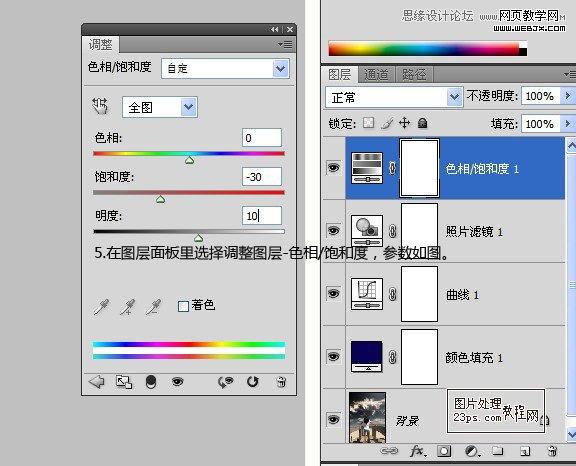Select the 色相/饱和度 1 layer mask thumbnail
Image resolution: width=576 pixels, height=466 pixels.
pyautogui.click(x=419, y=168)
